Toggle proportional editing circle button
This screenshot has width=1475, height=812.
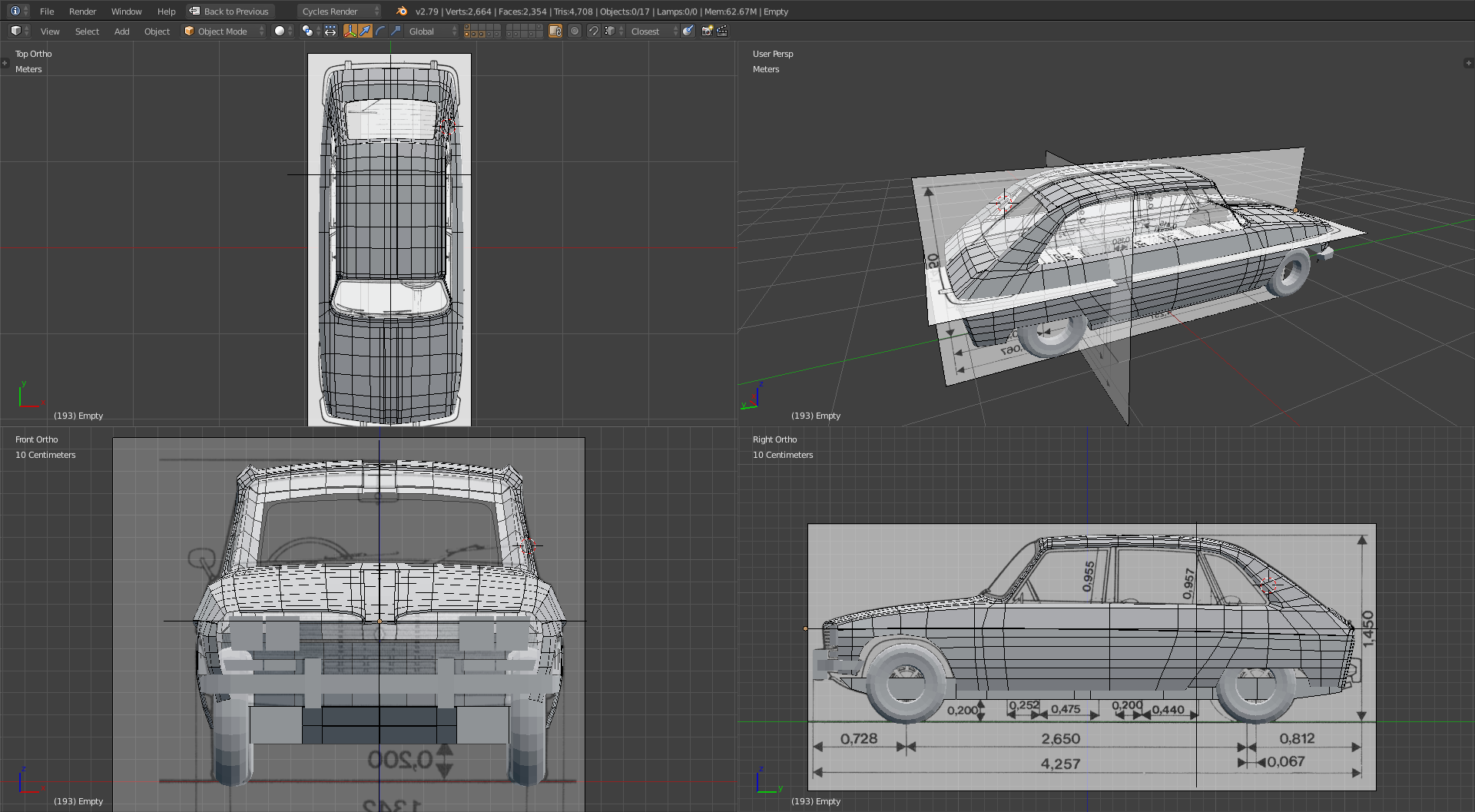(x=575, y=31)
